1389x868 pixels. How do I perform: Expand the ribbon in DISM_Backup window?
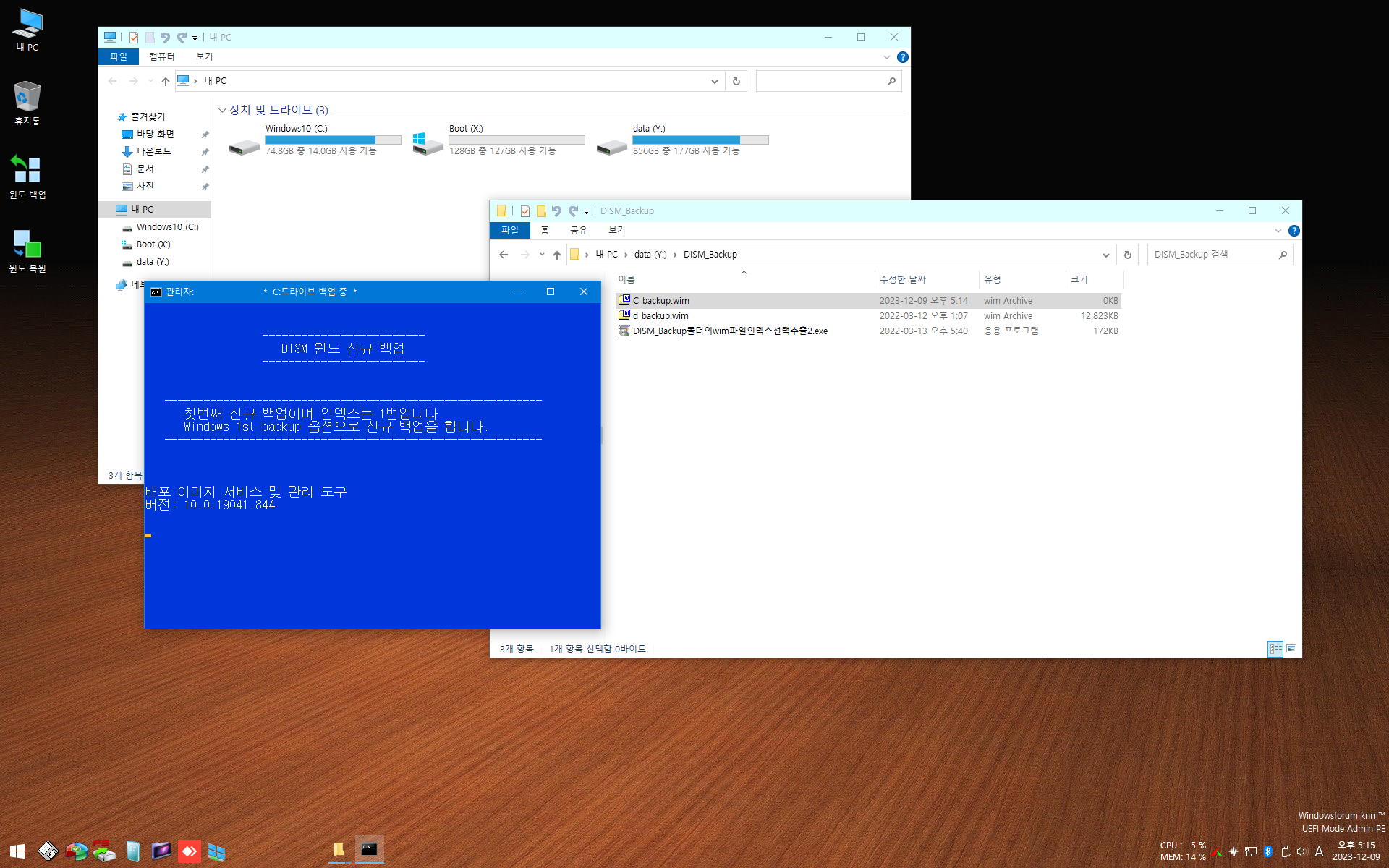[1278, 231]
